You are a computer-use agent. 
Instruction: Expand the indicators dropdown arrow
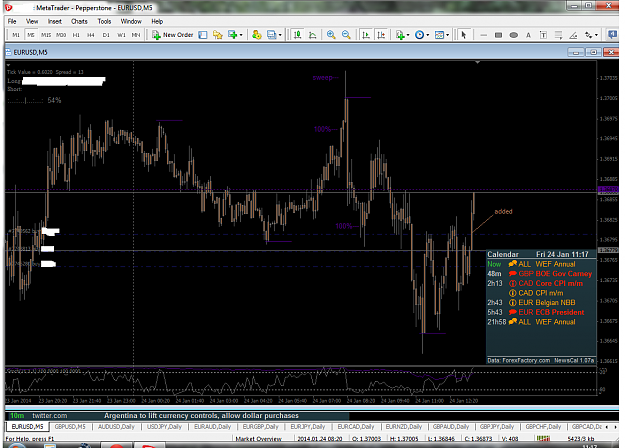[408, 35]
